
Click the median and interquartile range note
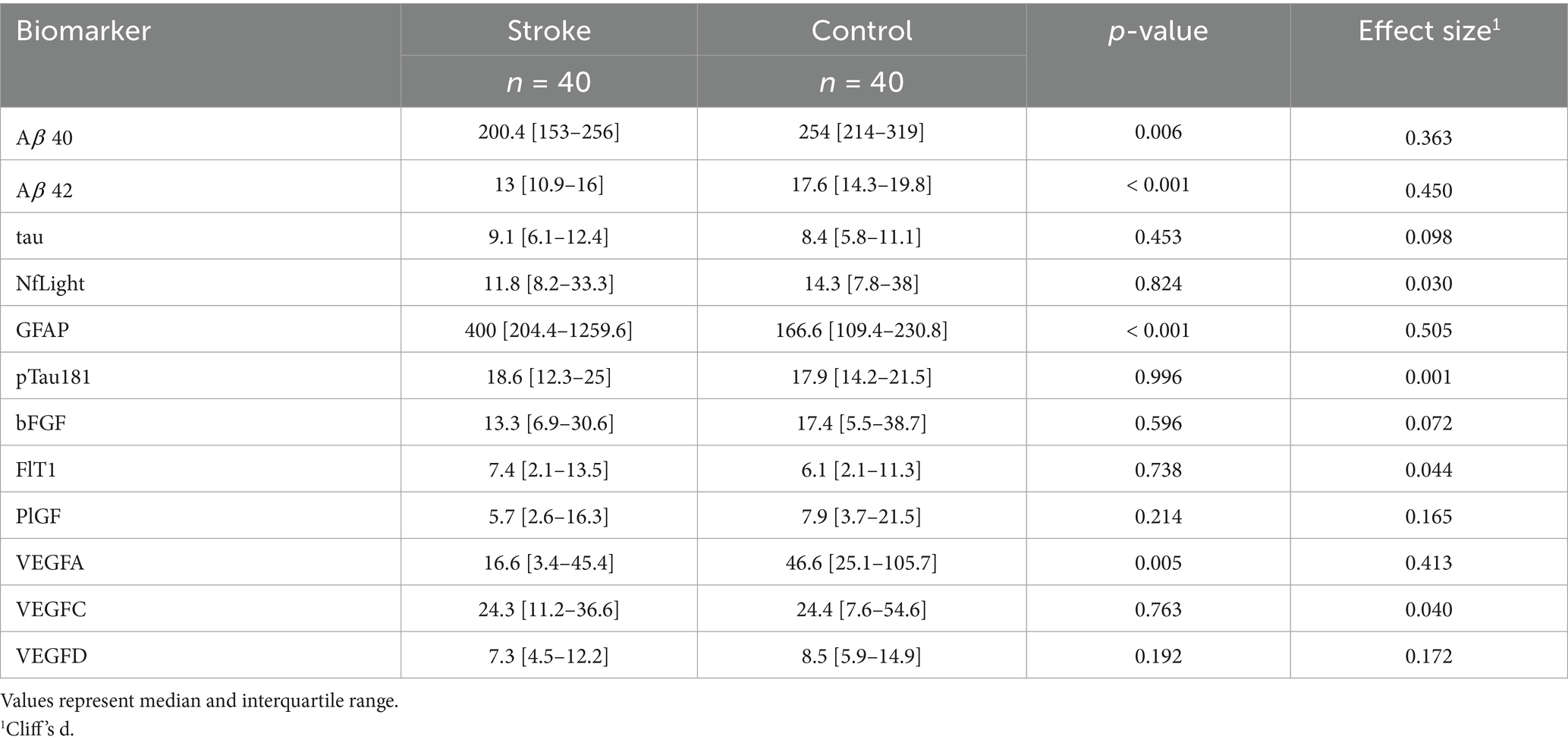[200, 701]
